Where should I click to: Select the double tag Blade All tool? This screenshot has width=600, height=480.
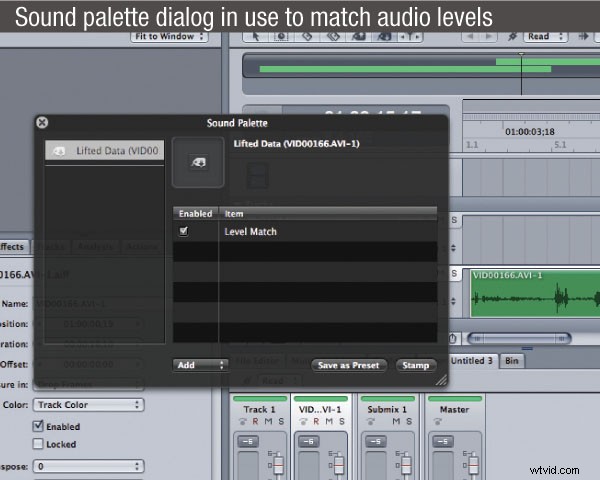[x=333, y=36]
